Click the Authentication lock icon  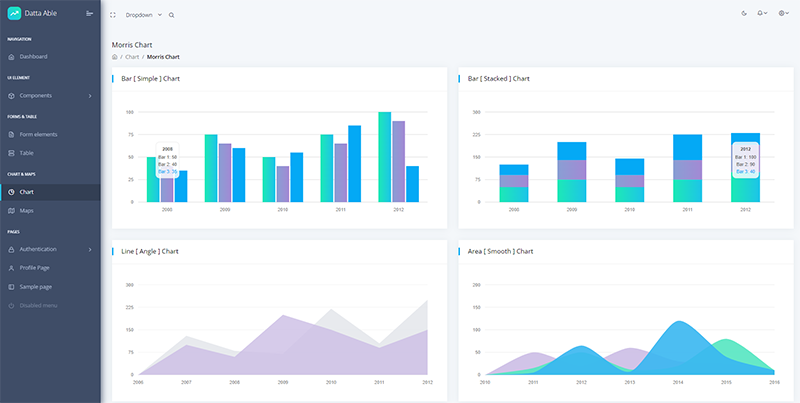point(11,249)
